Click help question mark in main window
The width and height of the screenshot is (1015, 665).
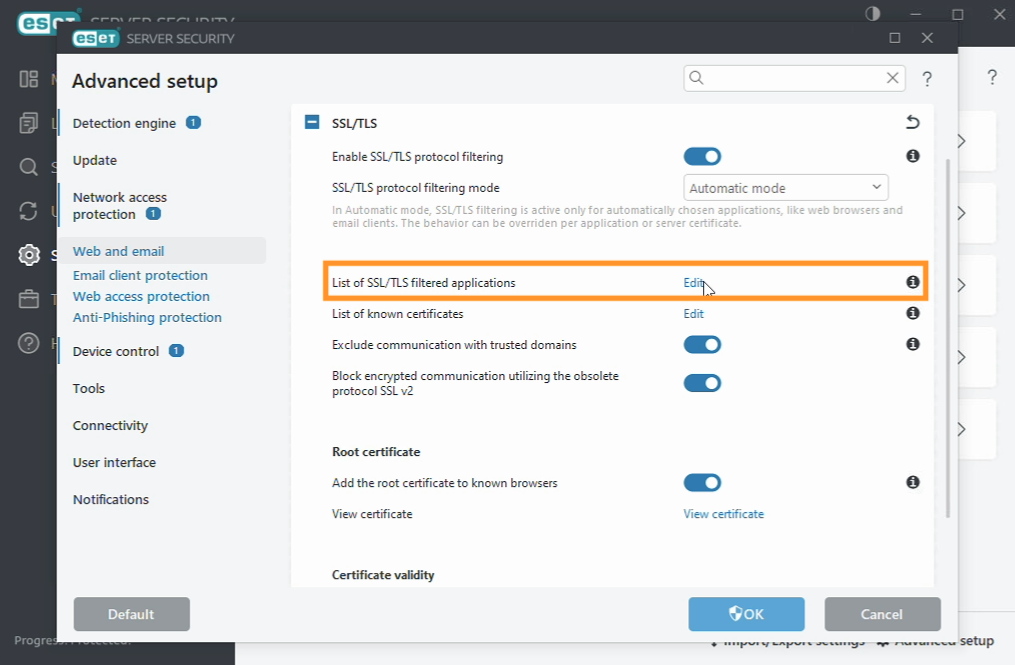[x=992, y=77]
